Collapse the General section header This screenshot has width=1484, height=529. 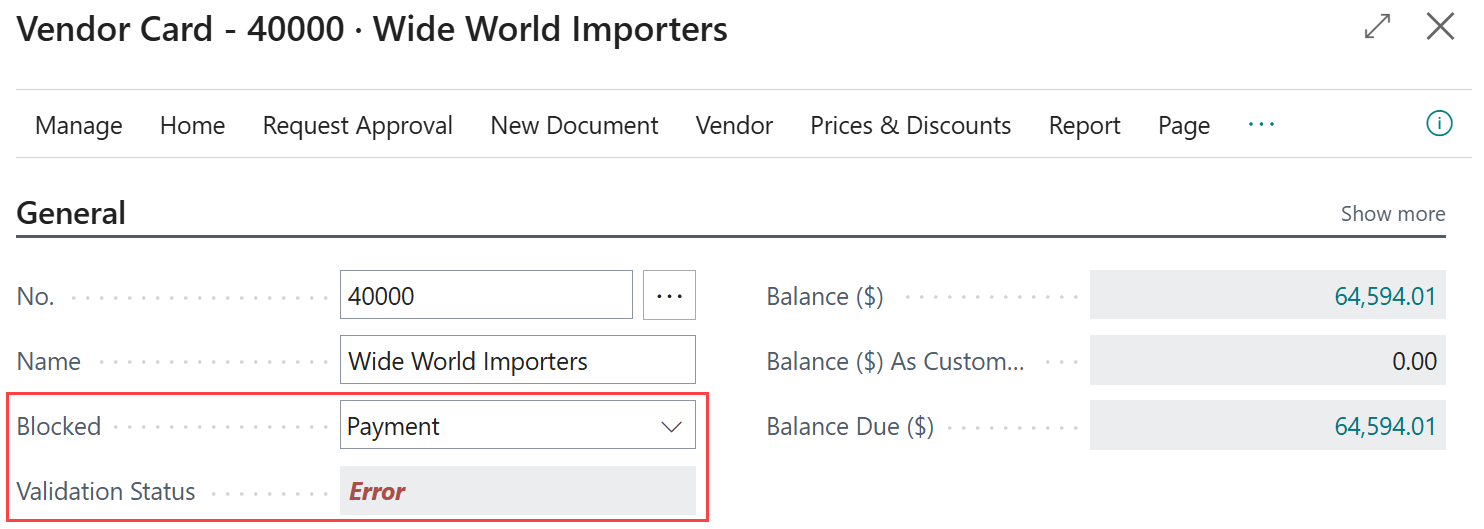coord(72,214)
